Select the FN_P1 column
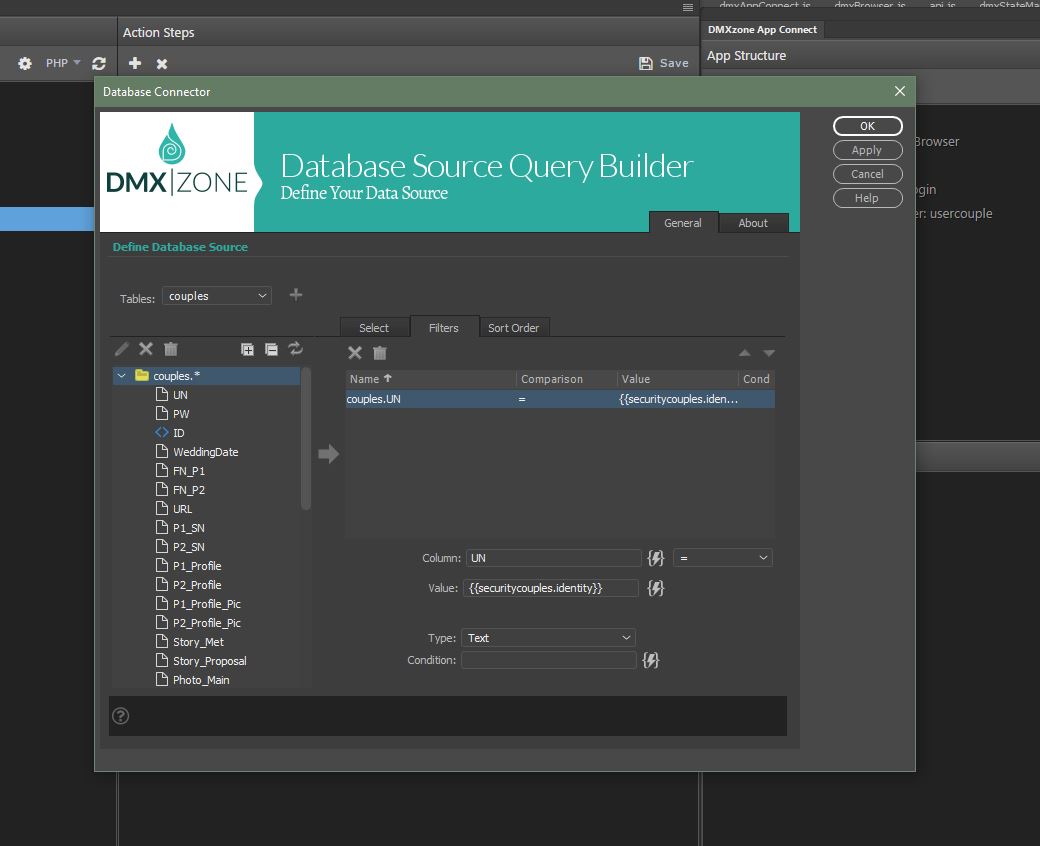Viewport: 1040px width, 846px height. coord(189,471)
